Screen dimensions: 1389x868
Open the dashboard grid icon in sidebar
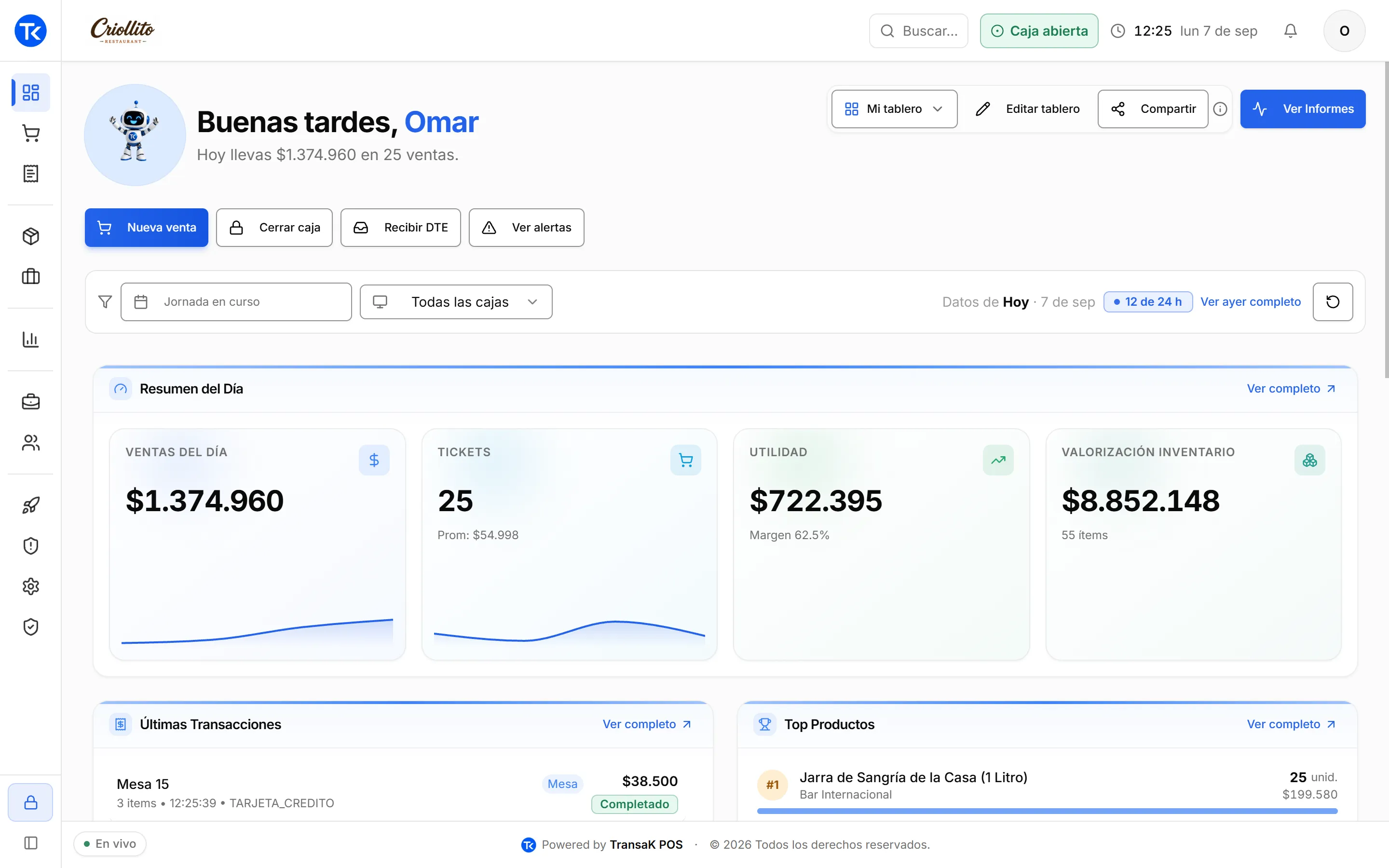coord(30,93)
